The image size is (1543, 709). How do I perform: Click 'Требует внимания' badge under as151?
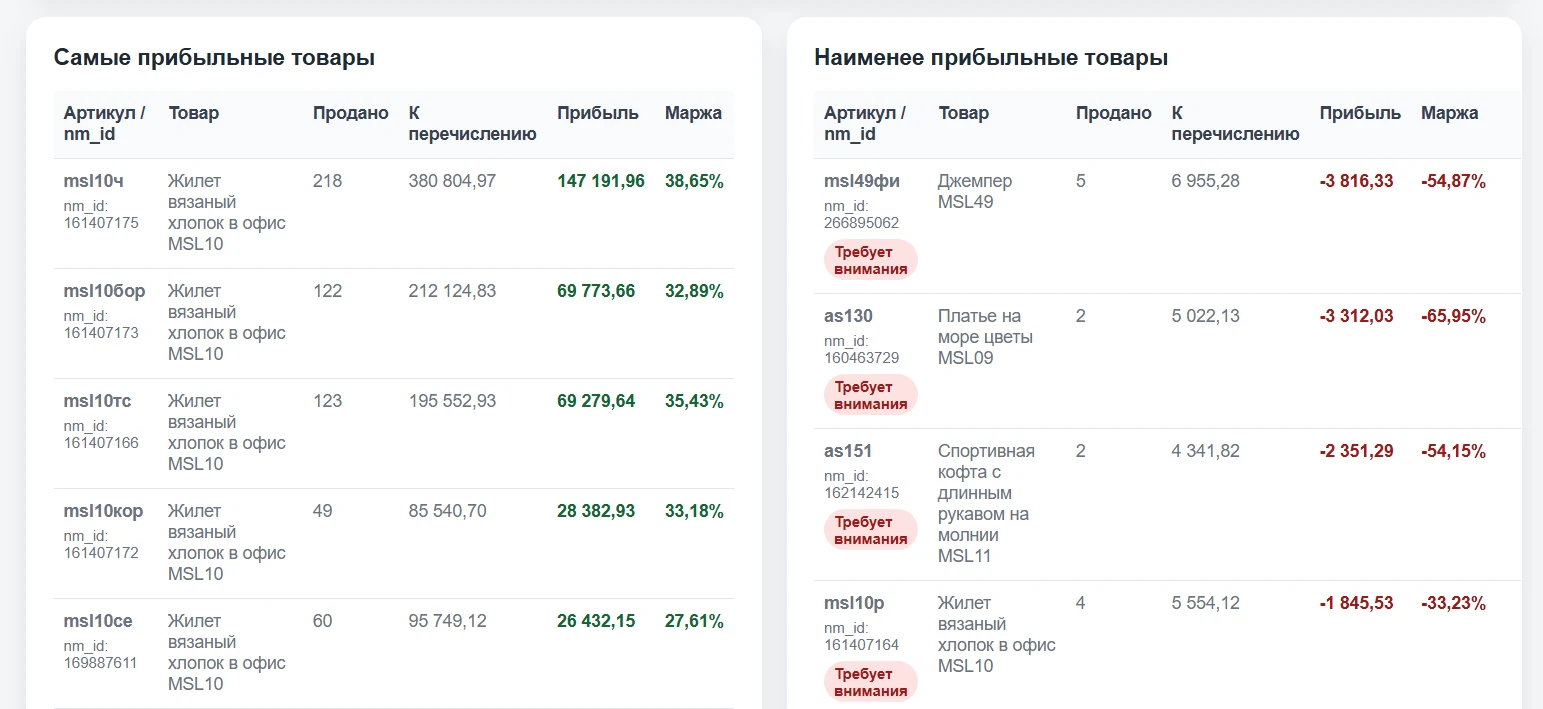(871, 530)
